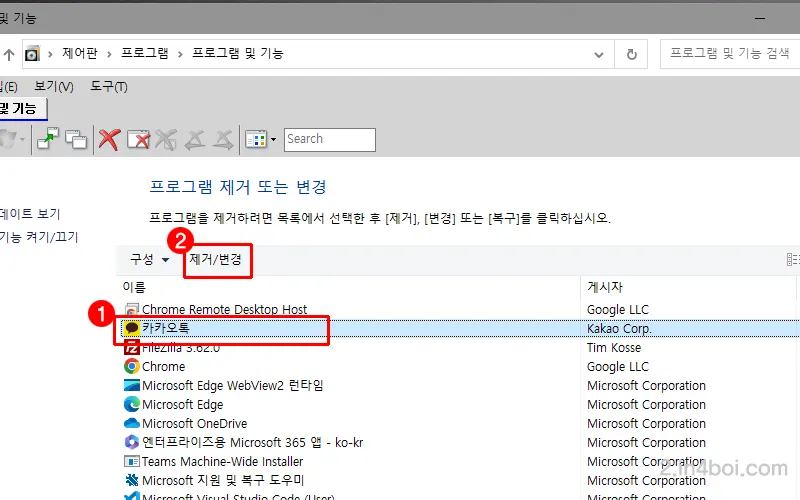This screenshot has width=800, height=500.
Task: Select Microsoft 지원 및 복구 도우미 row
Action: point(459,480)
